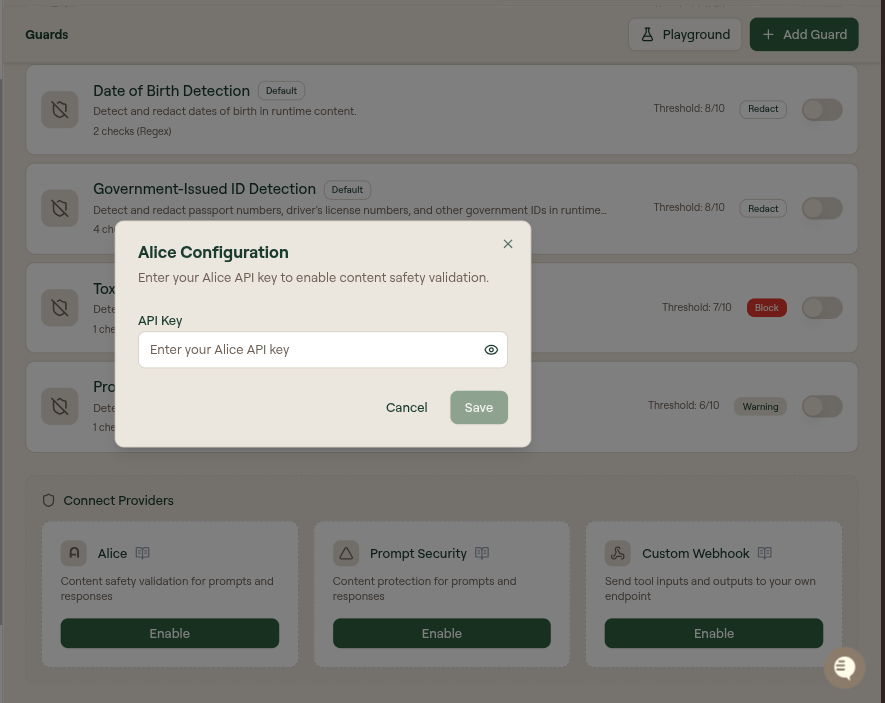The image size is (885, 703).
Task: Click the Redact badge for Date of Birth Detection
Action: 763,109
